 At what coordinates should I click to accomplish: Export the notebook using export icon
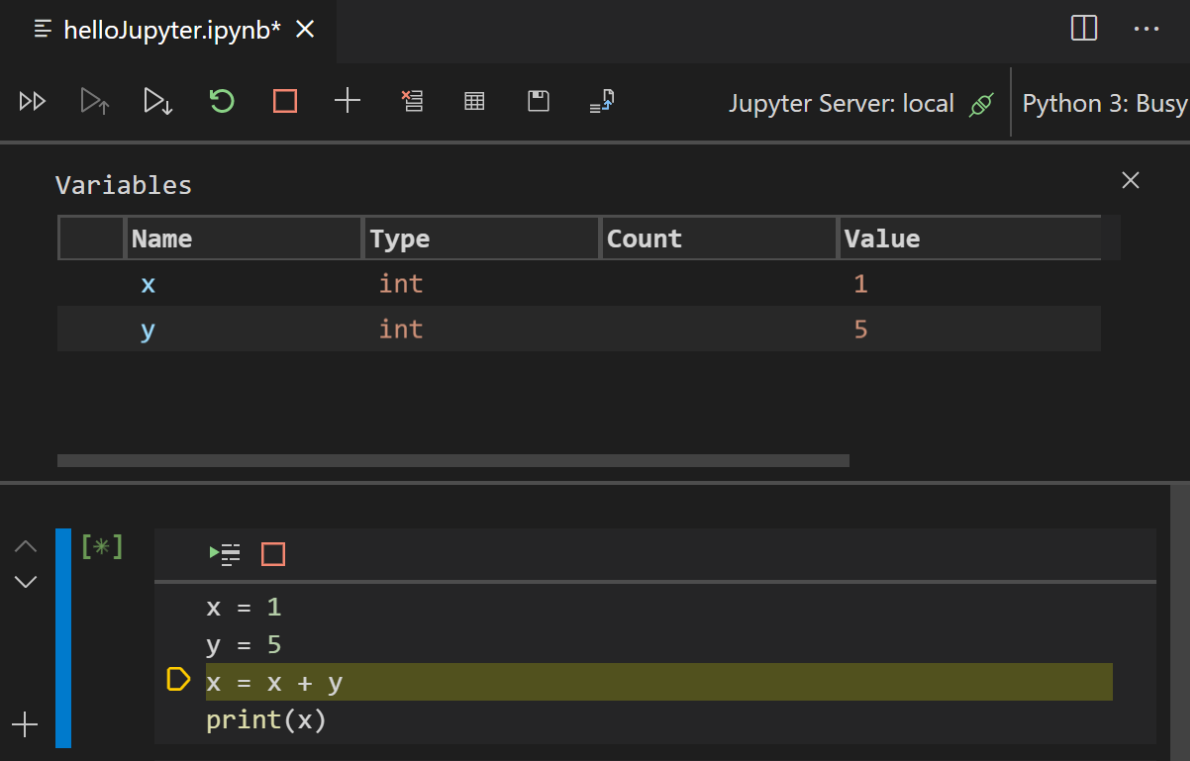(x=601, y=101)
